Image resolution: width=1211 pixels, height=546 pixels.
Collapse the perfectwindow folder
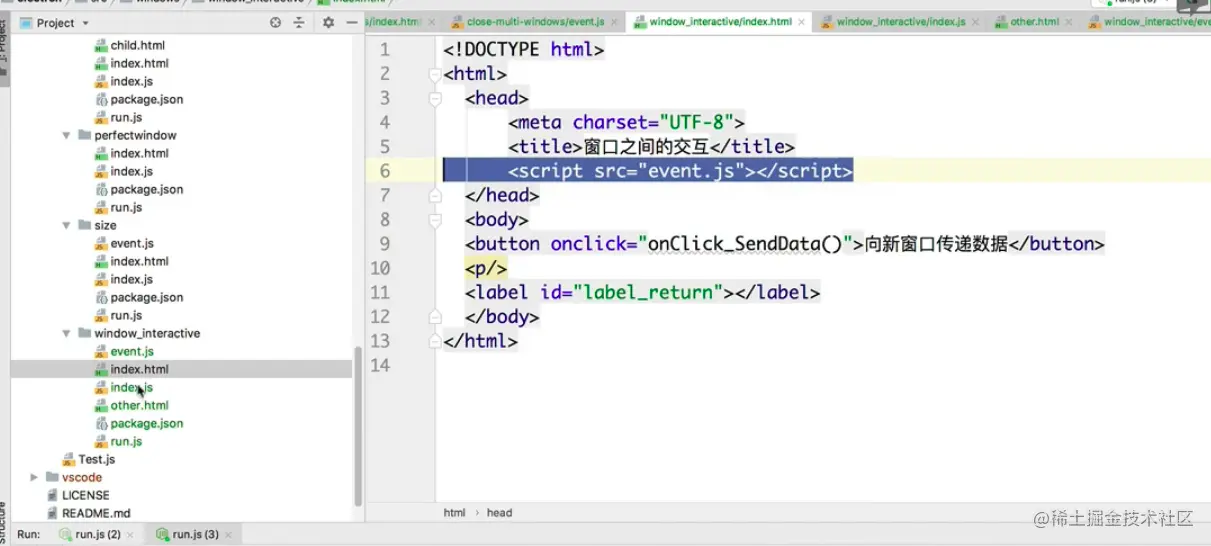tap(67, 135)
